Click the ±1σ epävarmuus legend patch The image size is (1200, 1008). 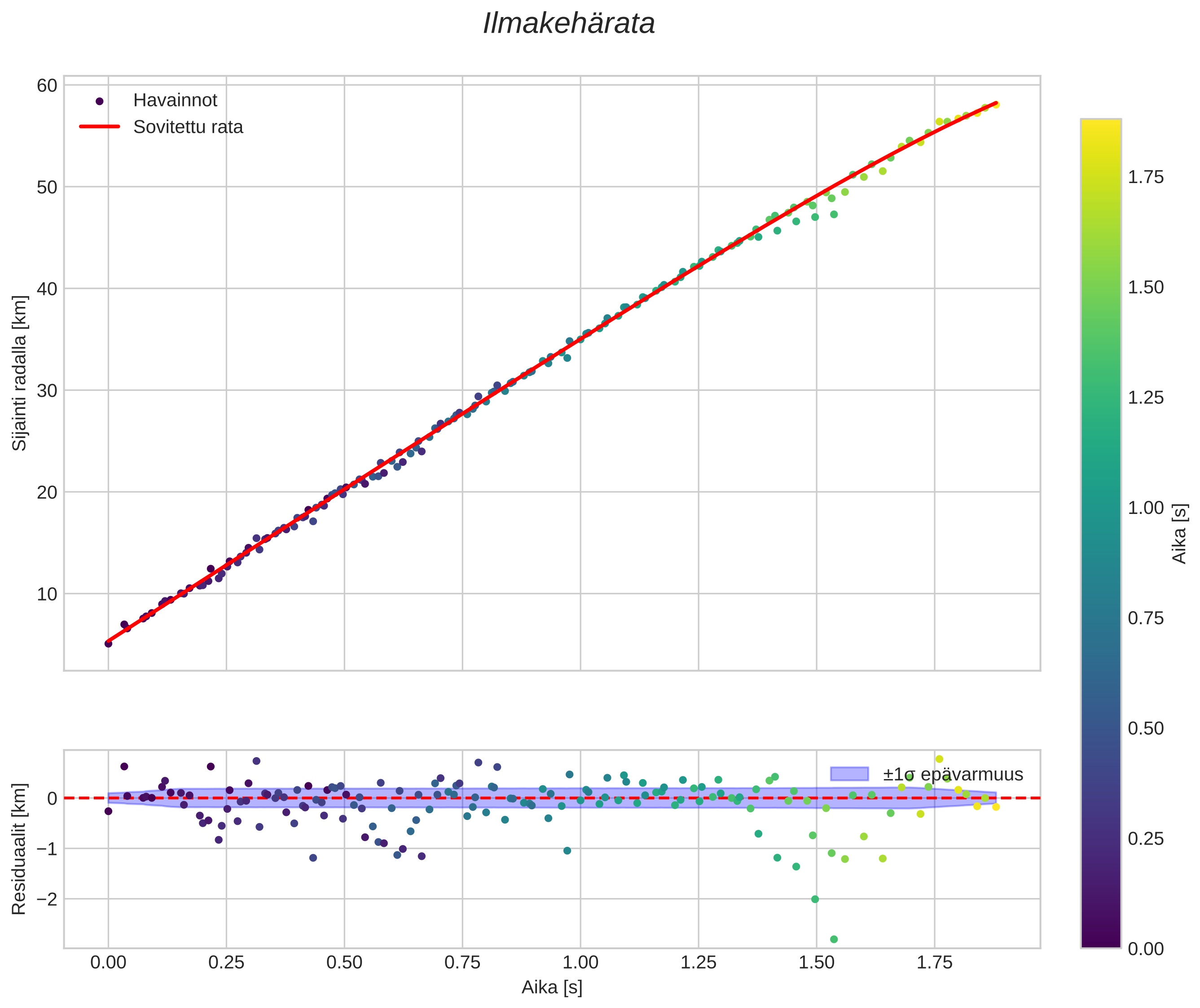tap(849, 774)
